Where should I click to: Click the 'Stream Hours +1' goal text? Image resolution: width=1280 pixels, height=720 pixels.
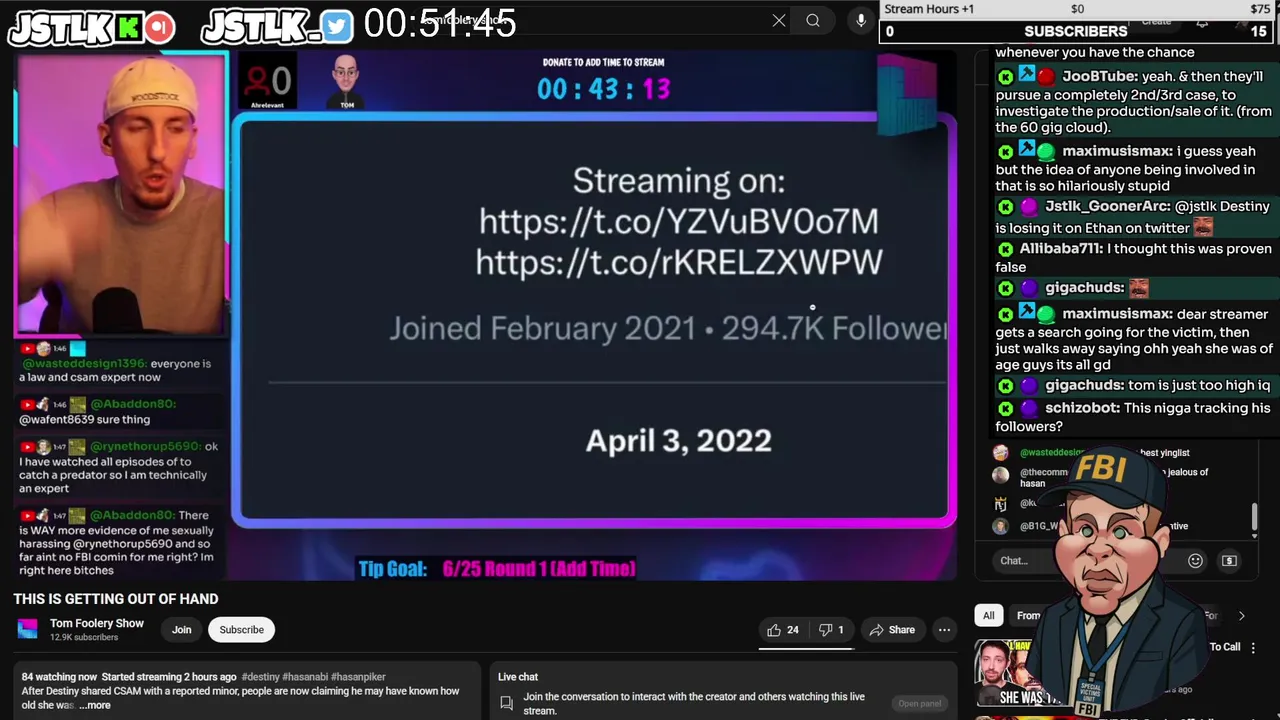click(x=929, y=9)
